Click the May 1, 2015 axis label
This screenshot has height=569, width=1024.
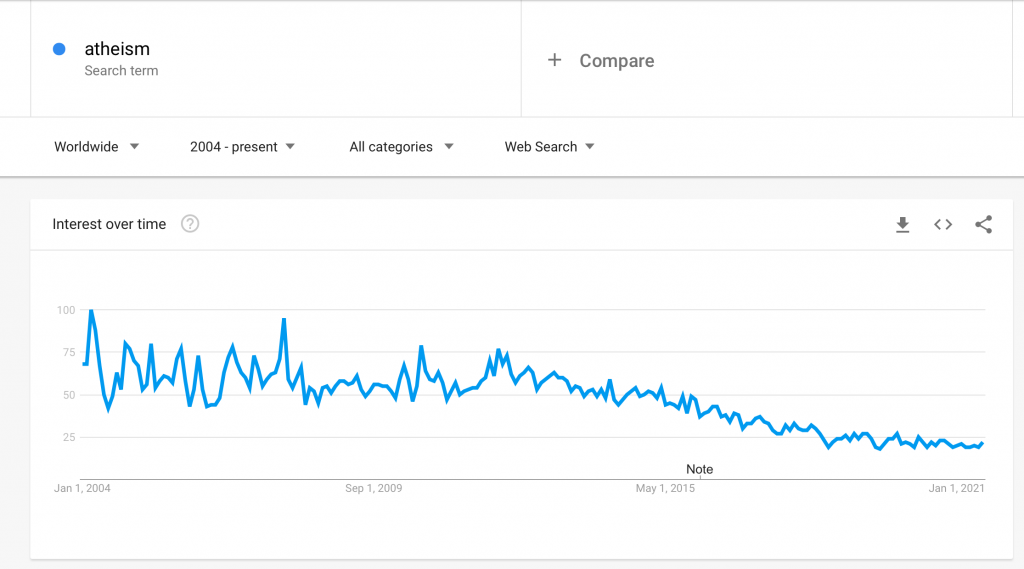coord(665,489)
